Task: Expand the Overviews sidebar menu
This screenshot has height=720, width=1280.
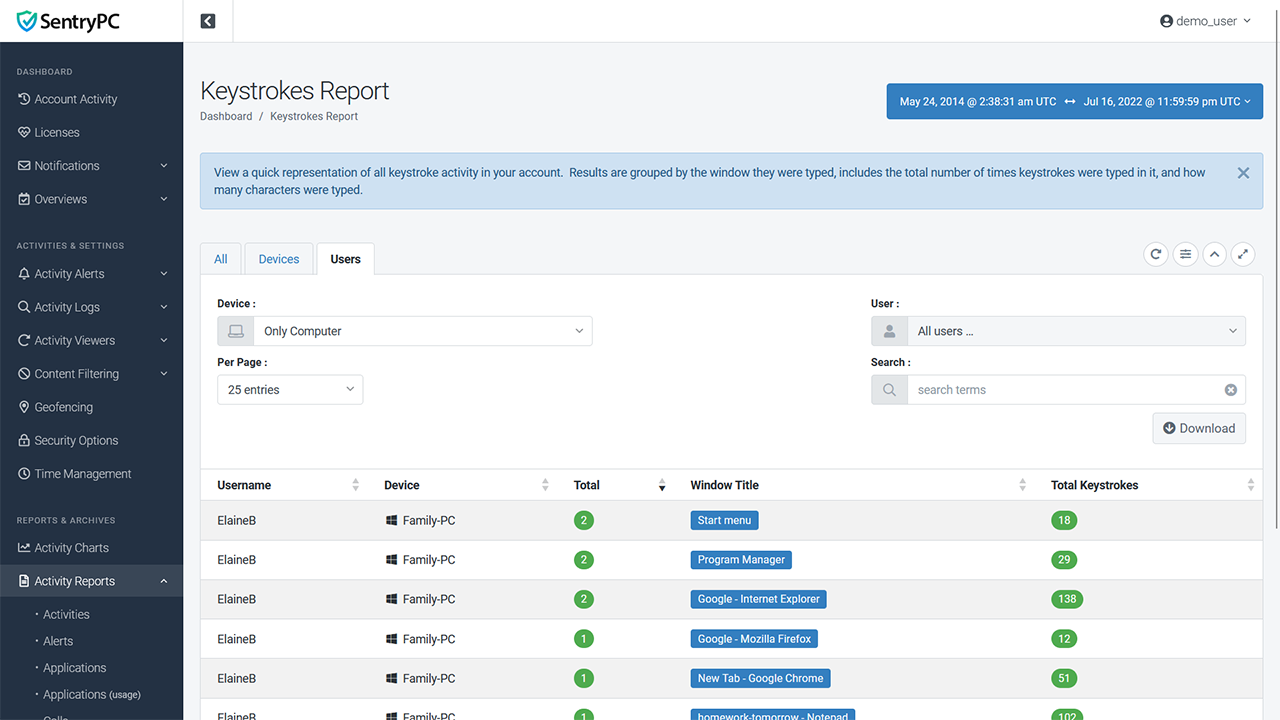Action: 91,199
